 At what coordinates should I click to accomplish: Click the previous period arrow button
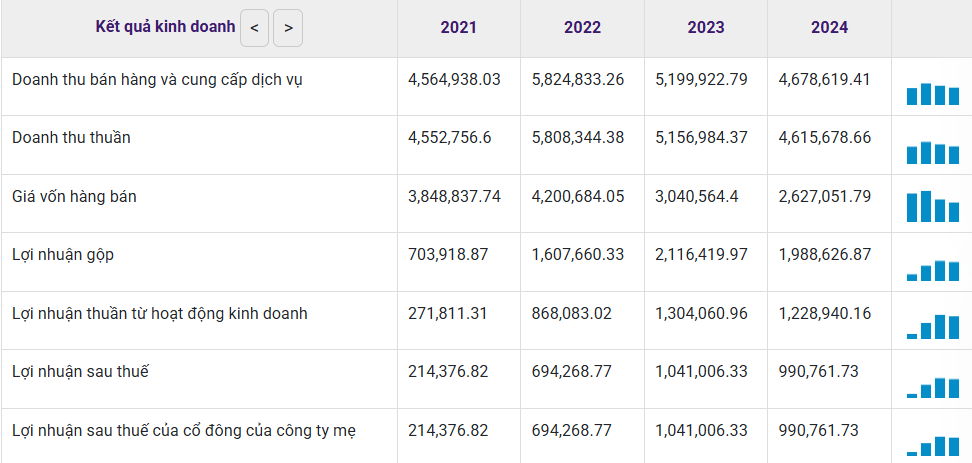point(254,28)
